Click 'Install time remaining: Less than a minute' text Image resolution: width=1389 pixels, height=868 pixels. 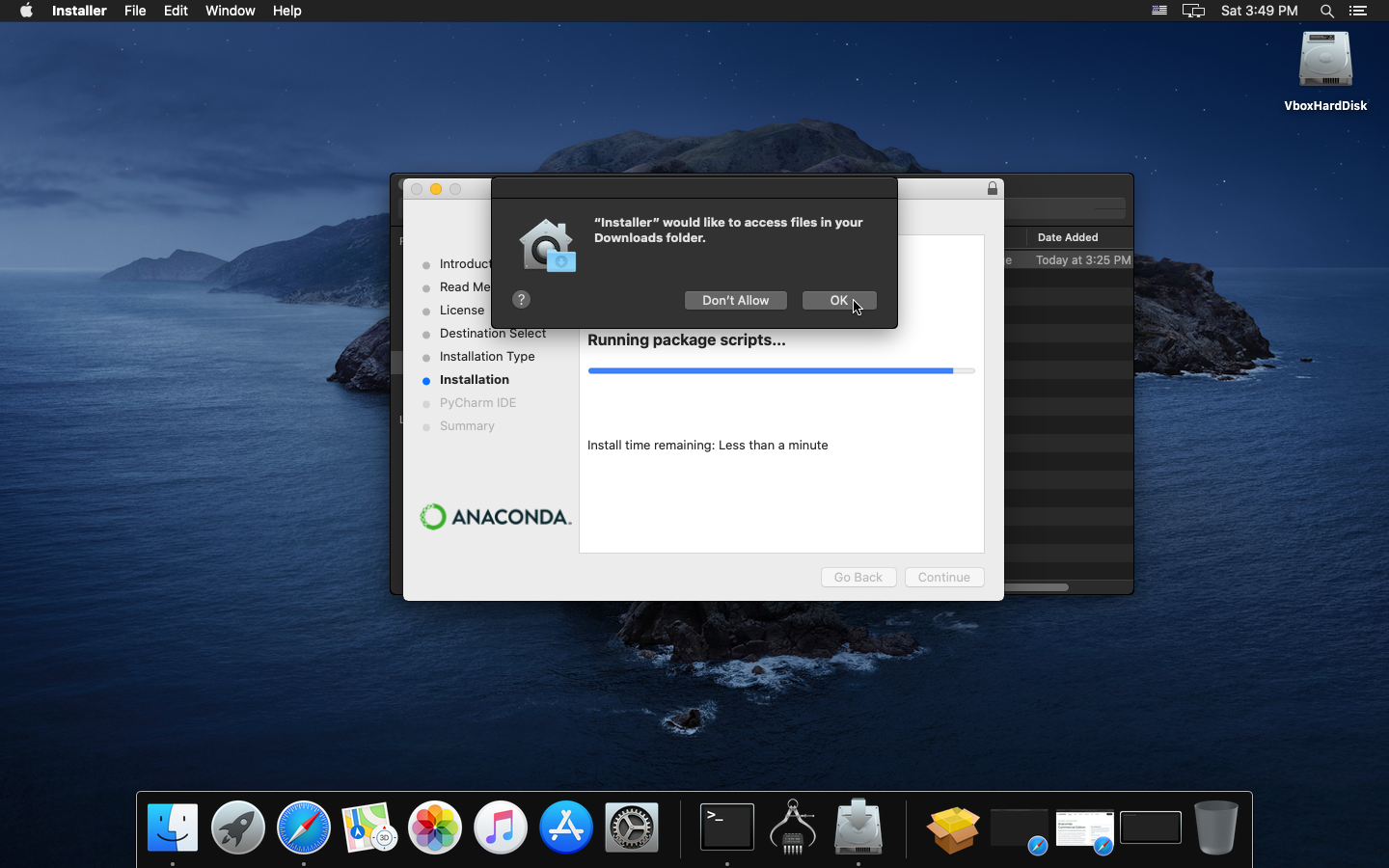click(708, 445)
